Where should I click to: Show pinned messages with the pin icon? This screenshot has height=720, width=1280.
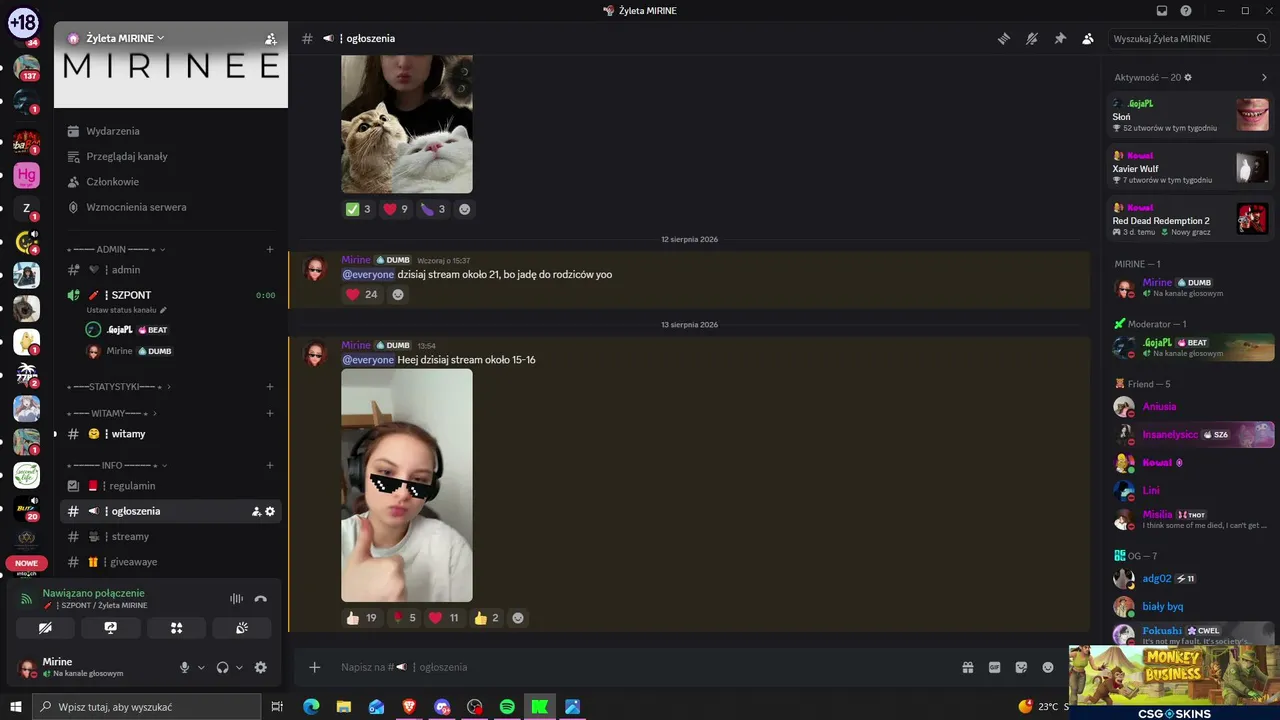point(1060,39)
